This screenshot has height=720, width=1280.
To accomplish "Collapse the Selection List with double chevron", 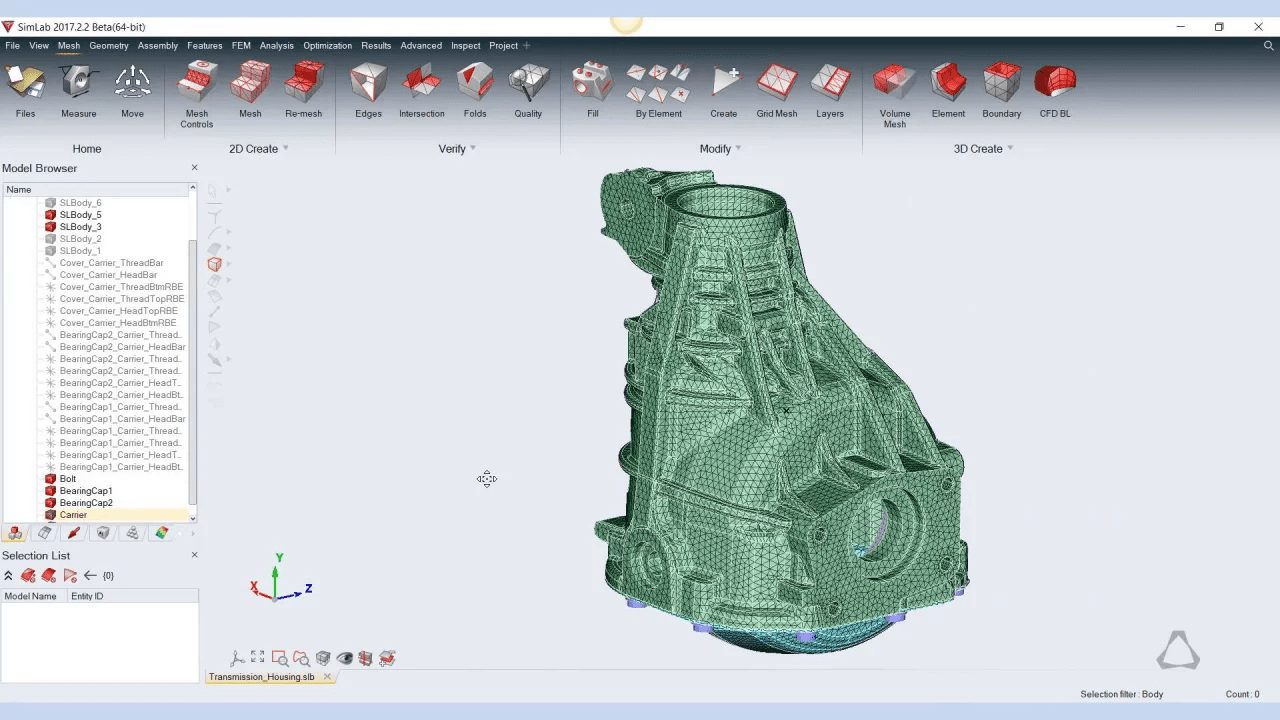I will (9, 576).
